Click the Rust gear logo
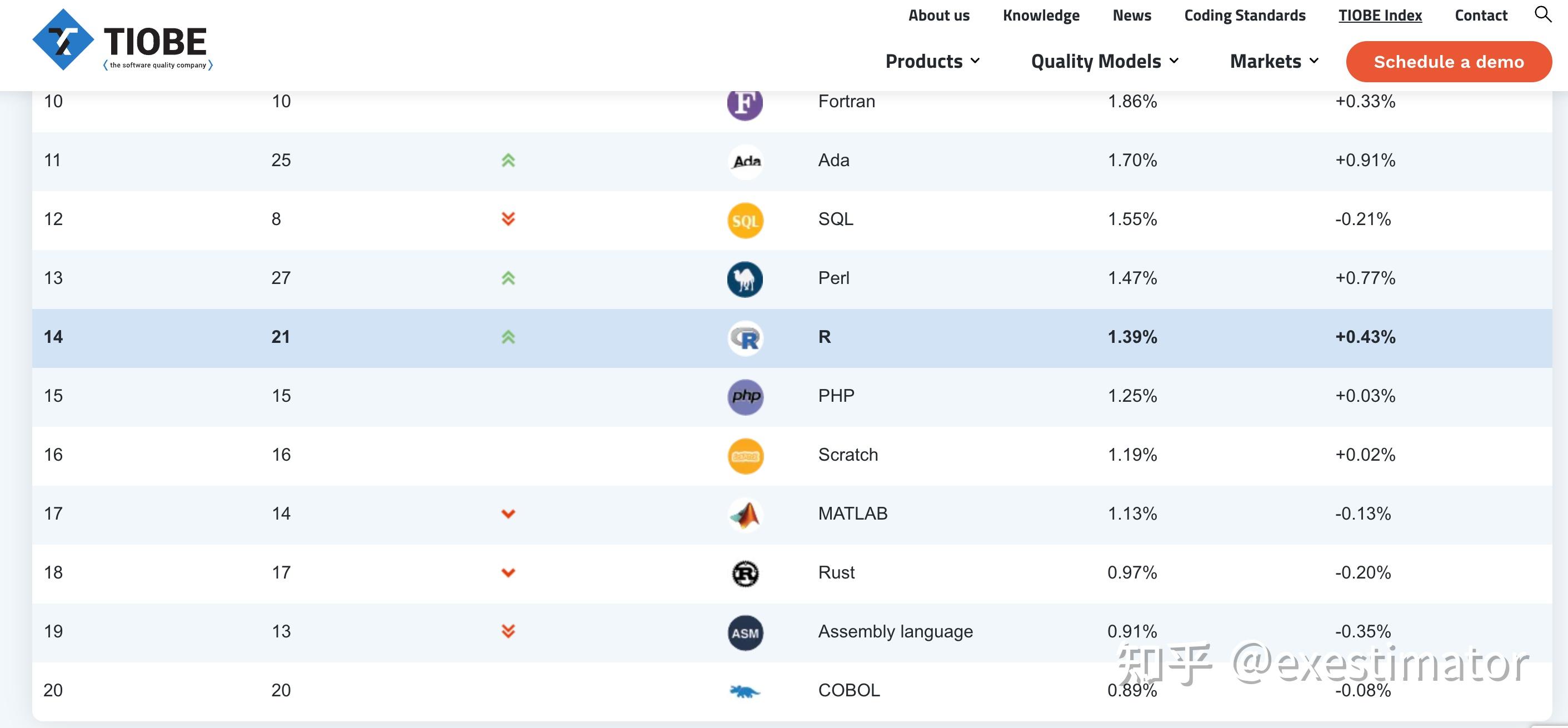 (x=745, y=574)
